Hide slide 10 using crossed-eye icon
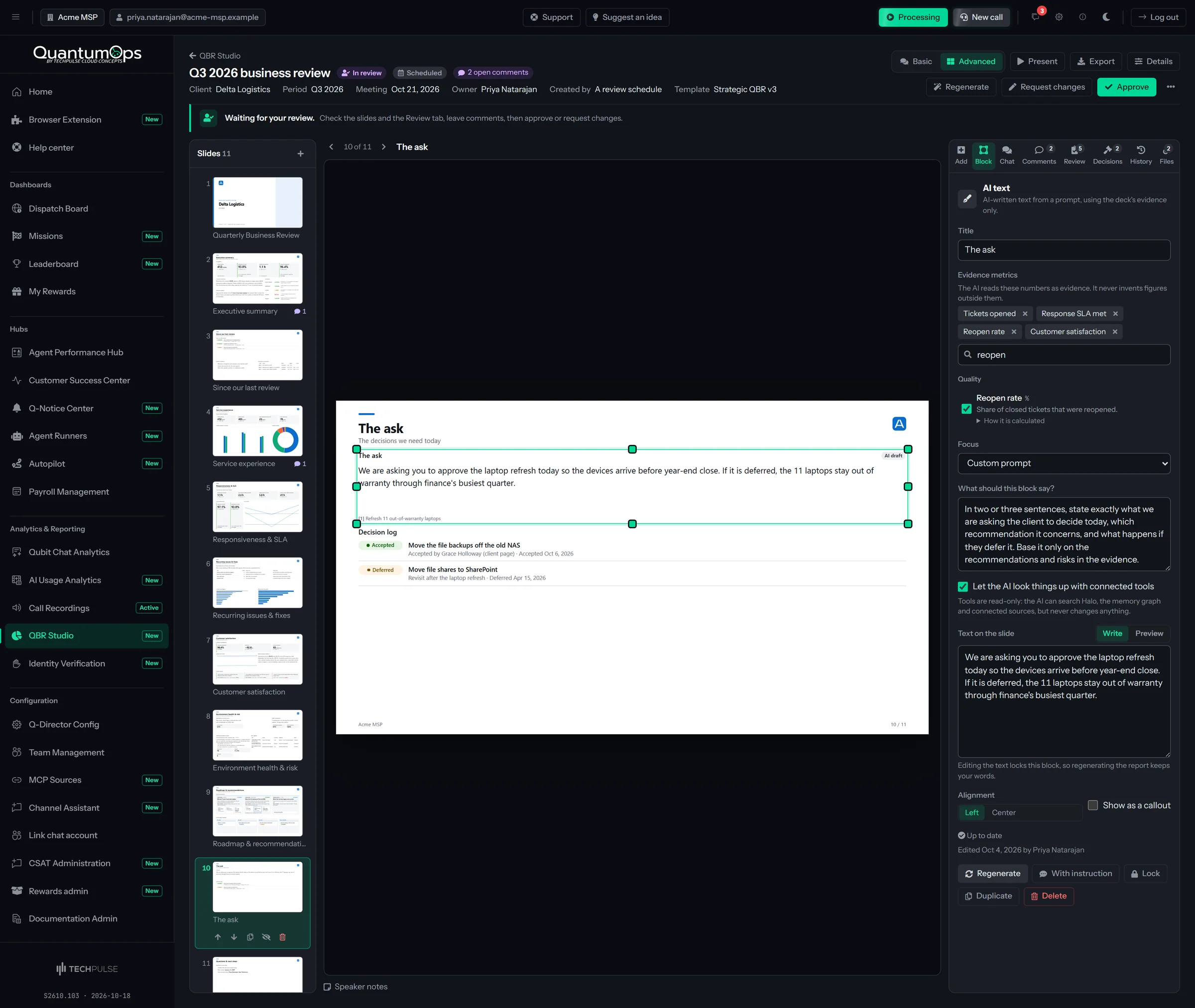 pos(266,937)
